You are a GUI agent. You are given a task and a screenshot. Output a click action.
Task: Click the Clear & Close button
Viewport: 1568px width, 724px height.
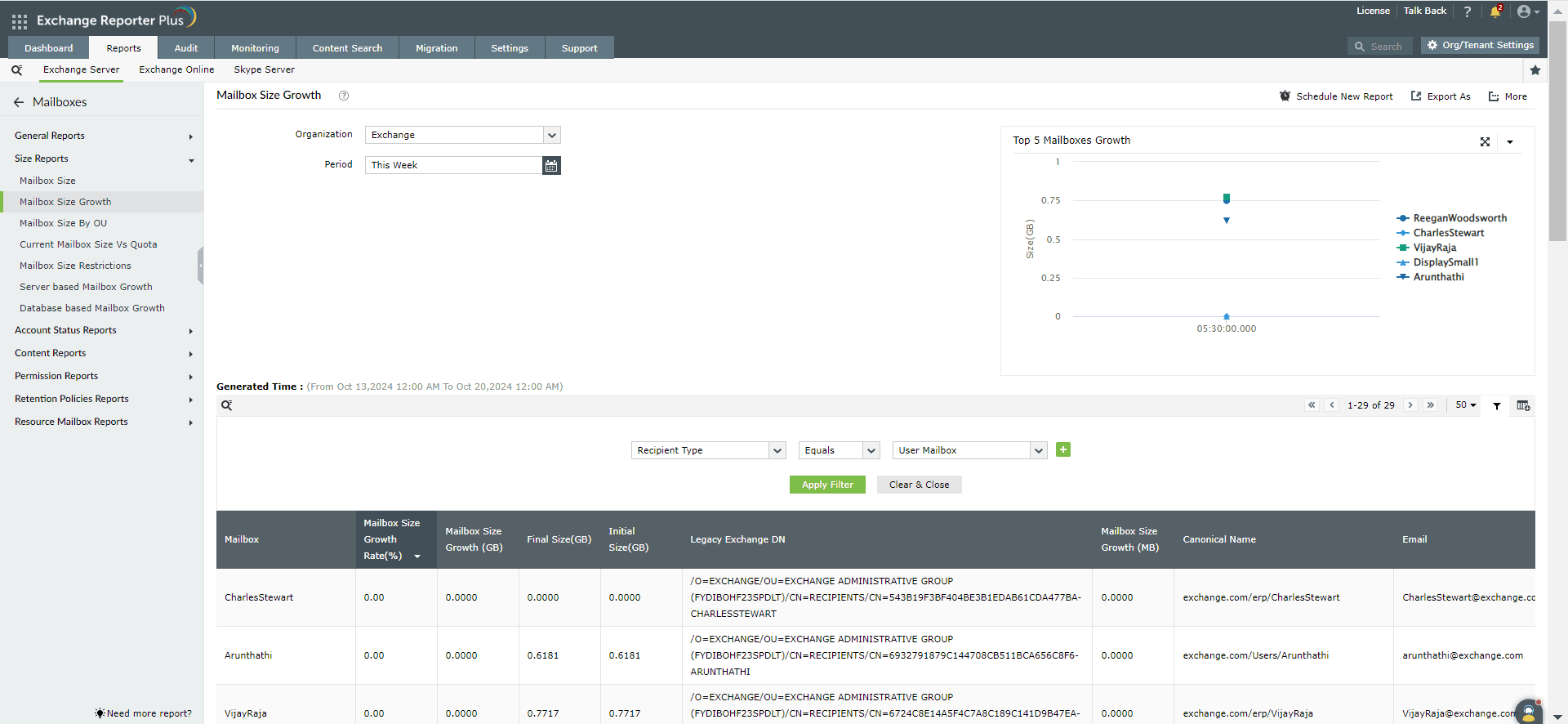pos(920,485)
